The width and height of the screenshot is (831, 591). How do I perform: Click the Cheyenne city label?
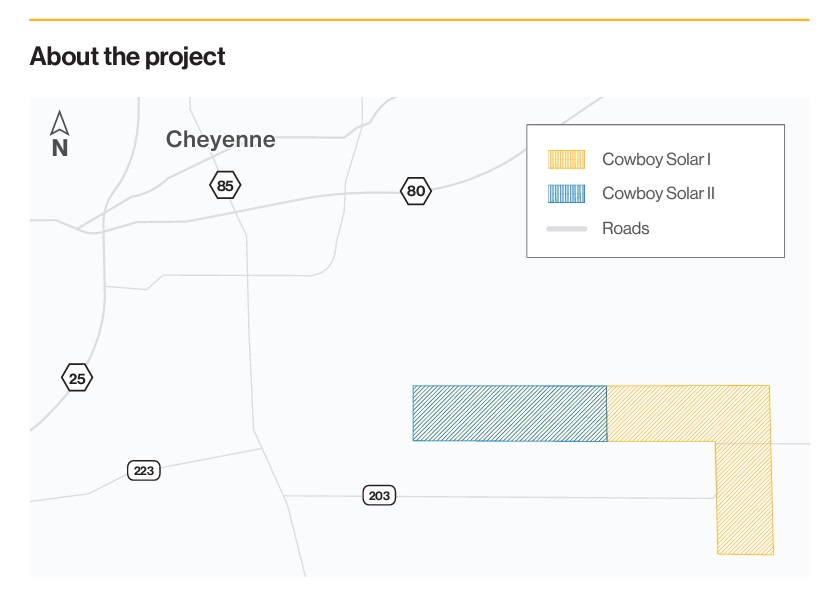coord(220,140)
